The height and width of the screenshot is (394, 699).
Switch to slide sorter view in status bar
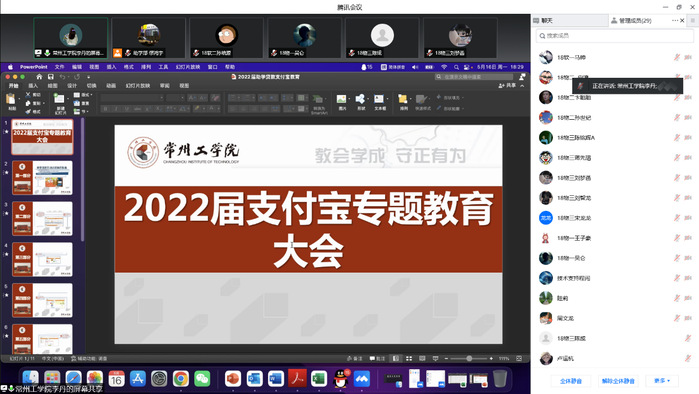[x=409, y=358]
